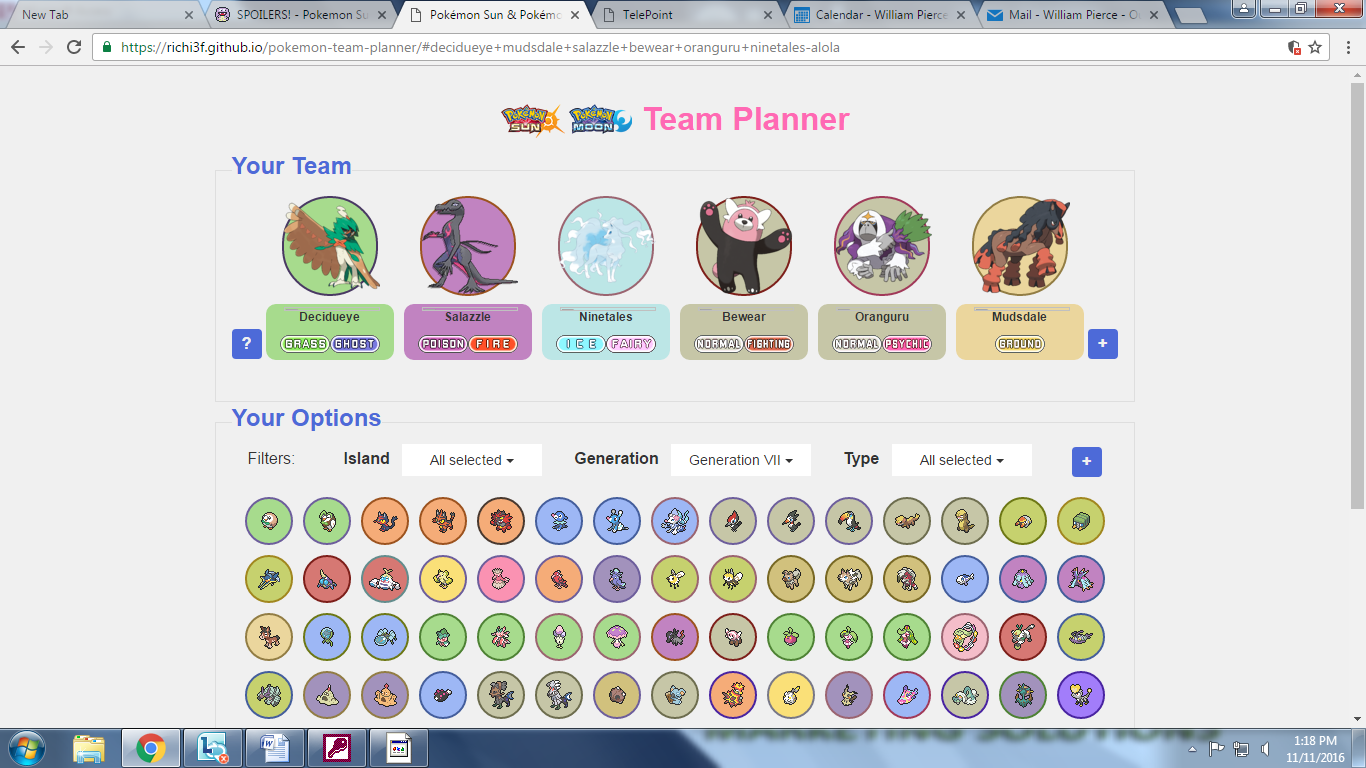Open the Island filter dropdown

[x=472, y=460]
